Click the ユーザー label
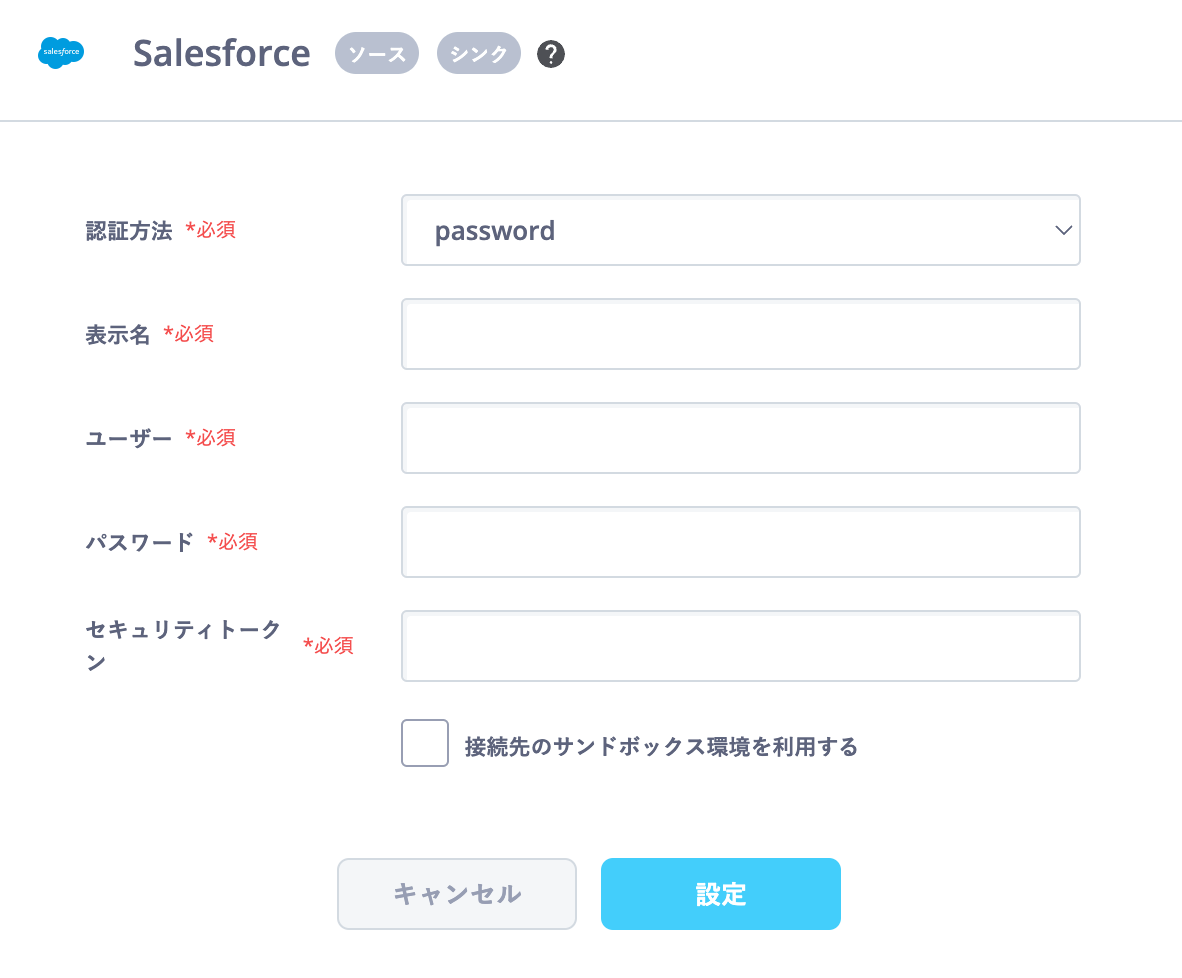The width and height of the screenshot is (1182, 978). click(x=129, y=438)
